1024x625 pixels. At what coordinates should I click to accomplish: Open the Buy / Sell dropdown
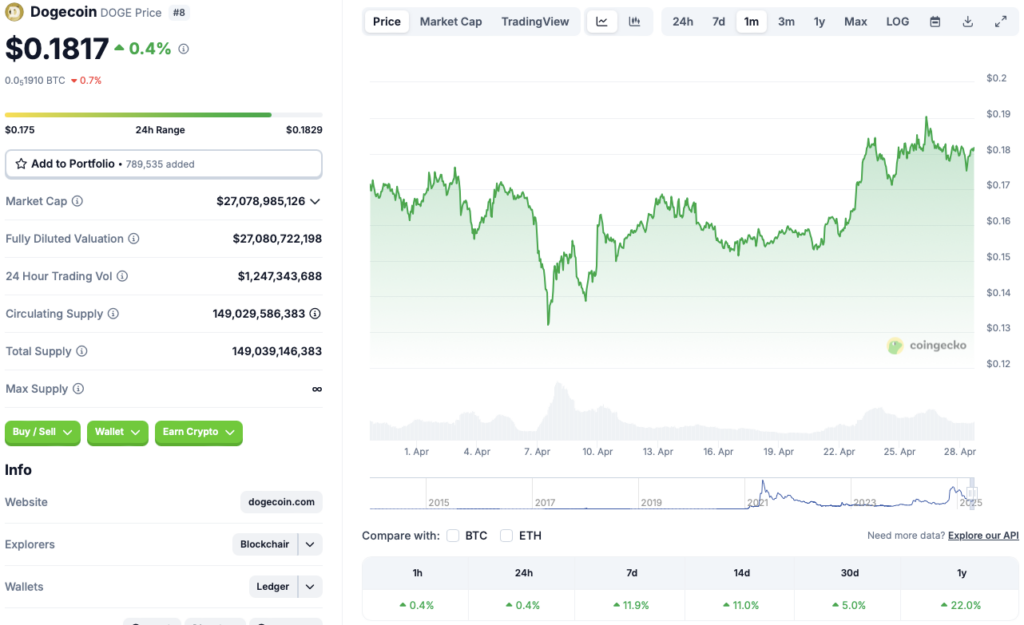coord(42,432)
